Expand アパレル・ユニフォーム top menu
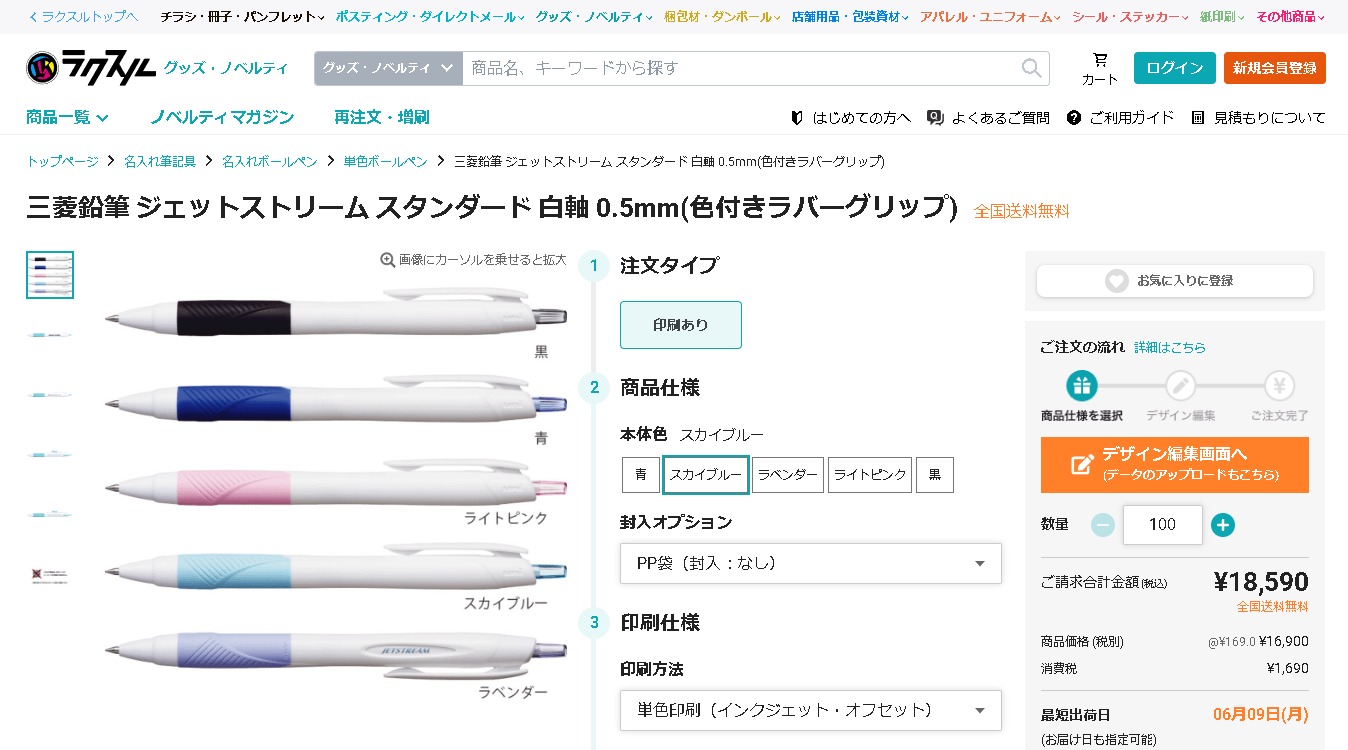 coord(990,17)
